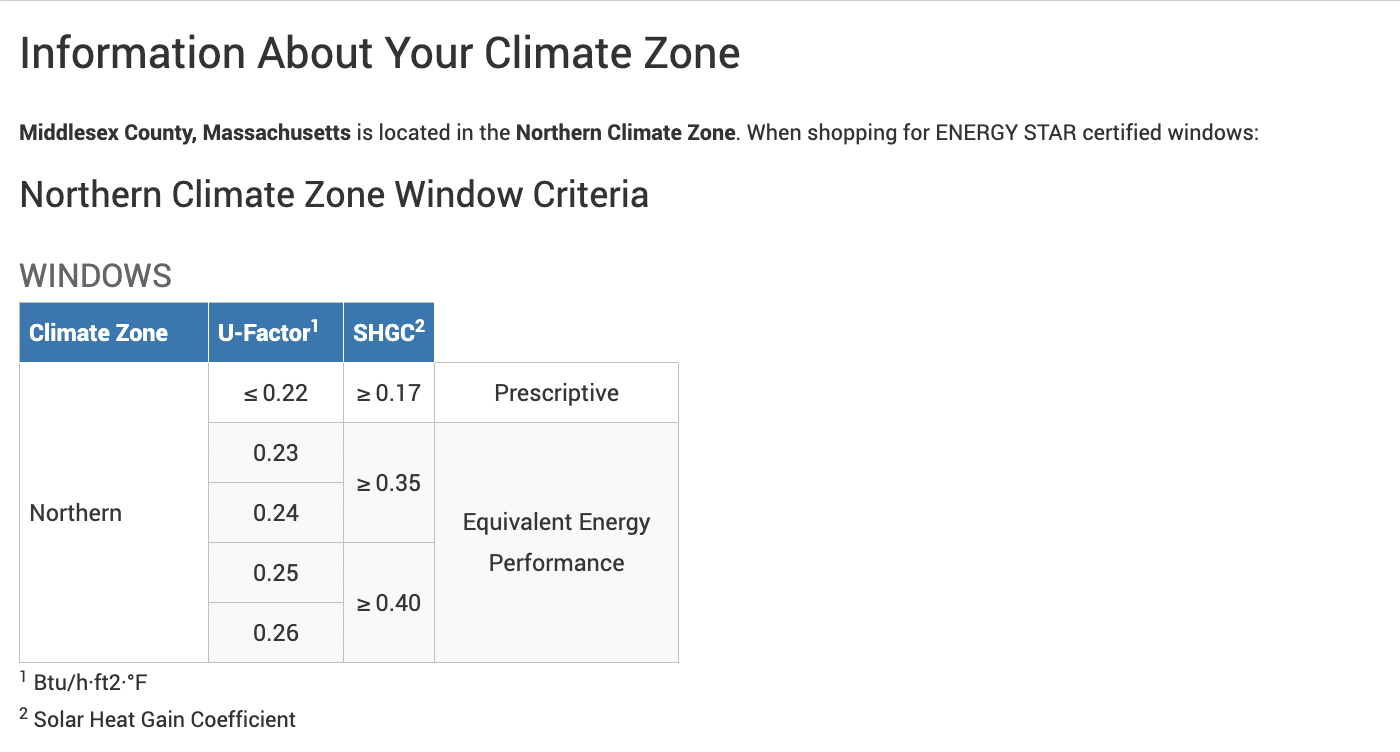1400x752 pixels.
Task: Click the ≥ 0.17 SHGC cell
Action: click(x=389, y=393)
